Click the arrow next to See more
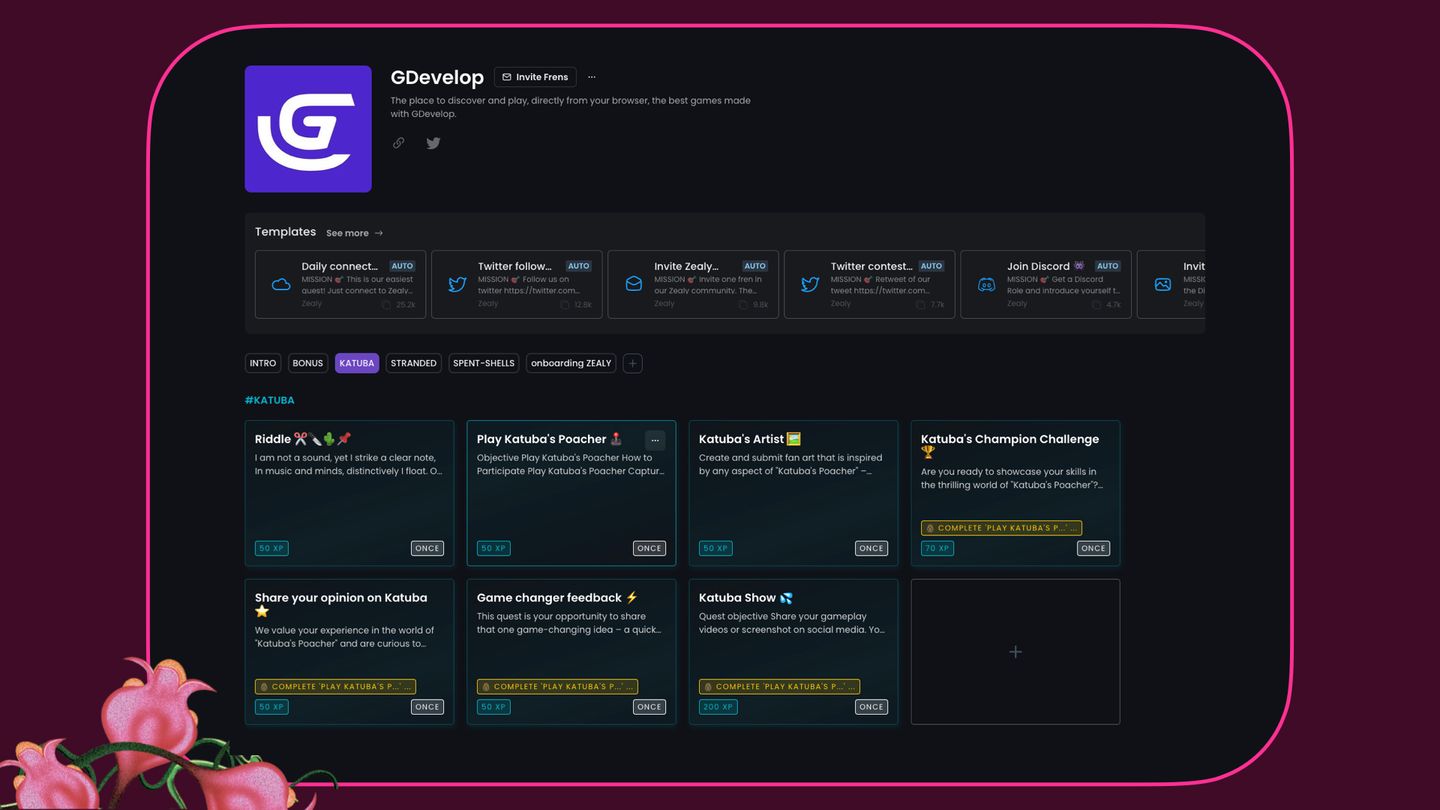 click(x=379, y=233)
